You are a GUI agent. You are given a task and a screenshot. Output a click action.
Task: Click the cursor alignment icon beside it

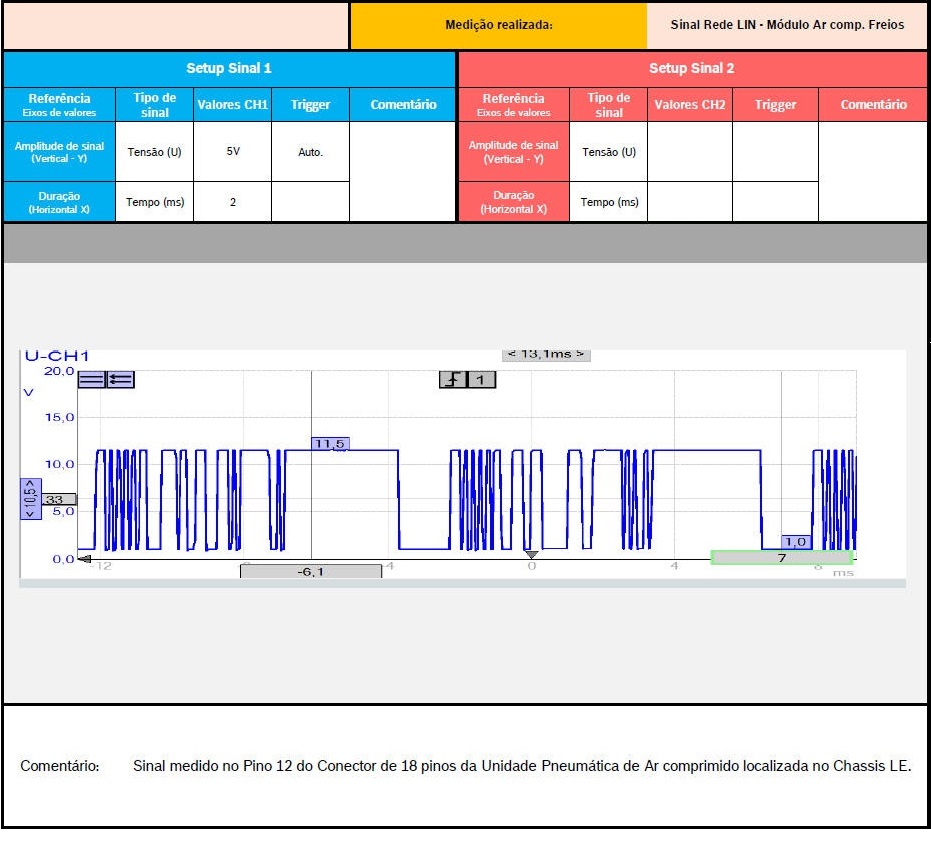(121, 379)
